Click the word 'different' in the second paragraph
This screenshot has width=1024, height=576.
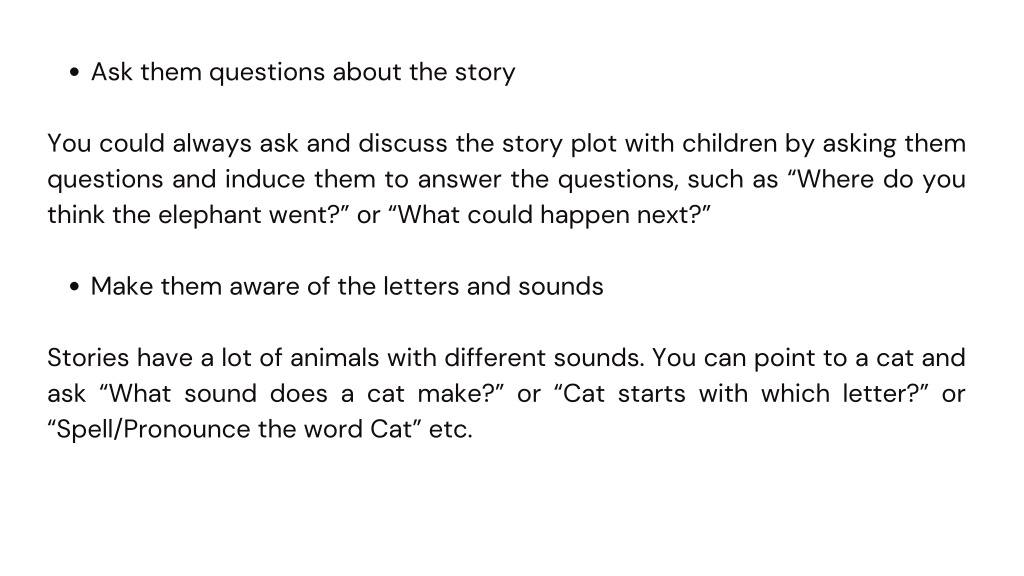[x=496, y=358]
